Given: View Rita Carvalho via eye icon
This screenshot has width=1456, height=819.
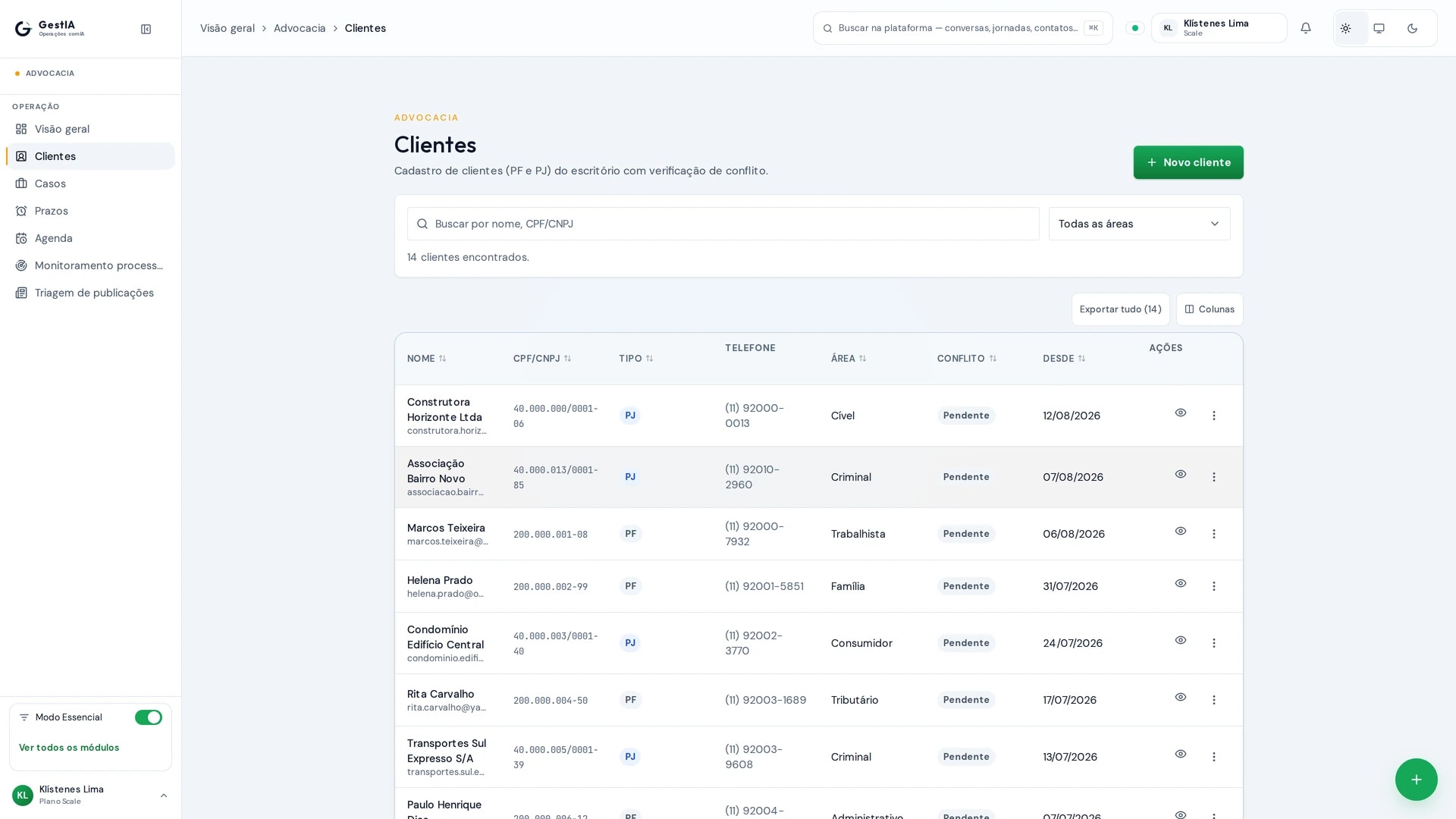Looking at the screenshot, I should (1180, 697).
